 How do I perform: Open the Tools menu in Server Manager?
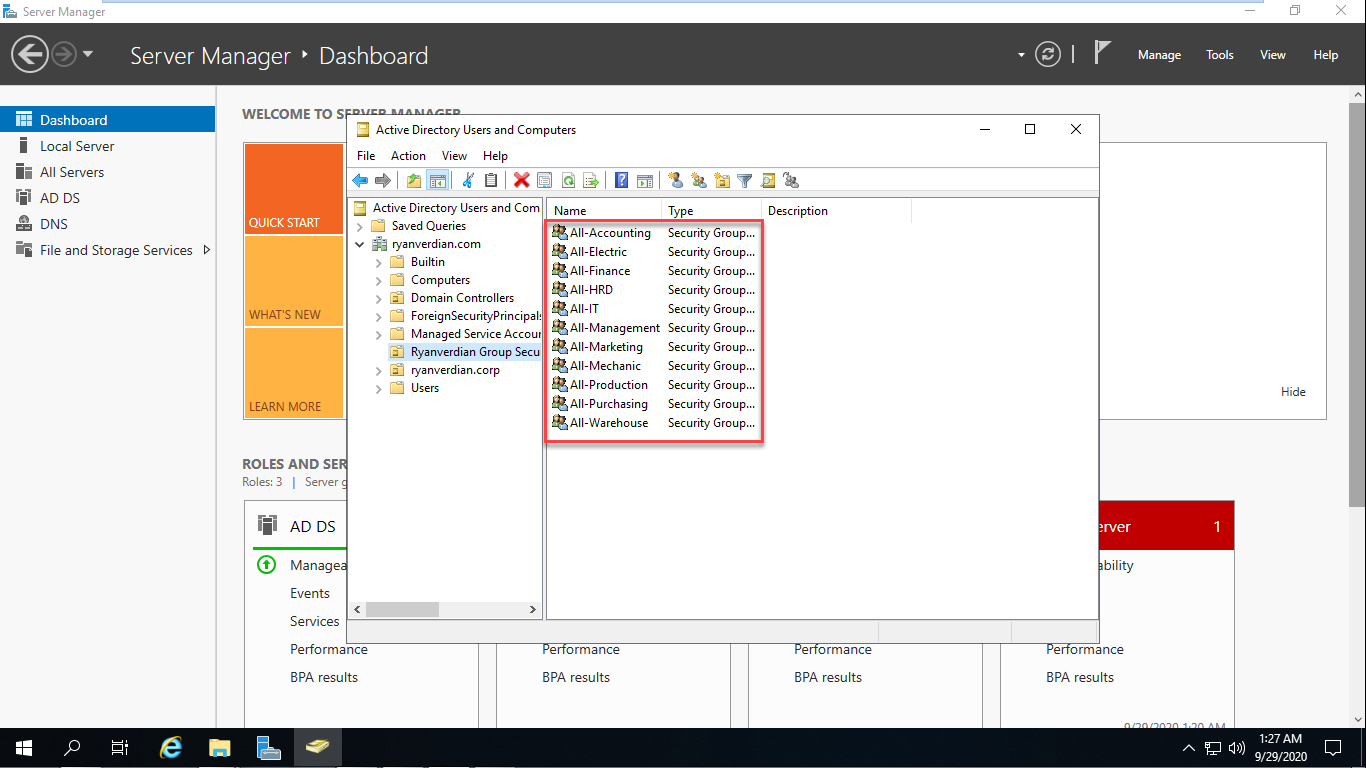click(x=1220, y=55)
